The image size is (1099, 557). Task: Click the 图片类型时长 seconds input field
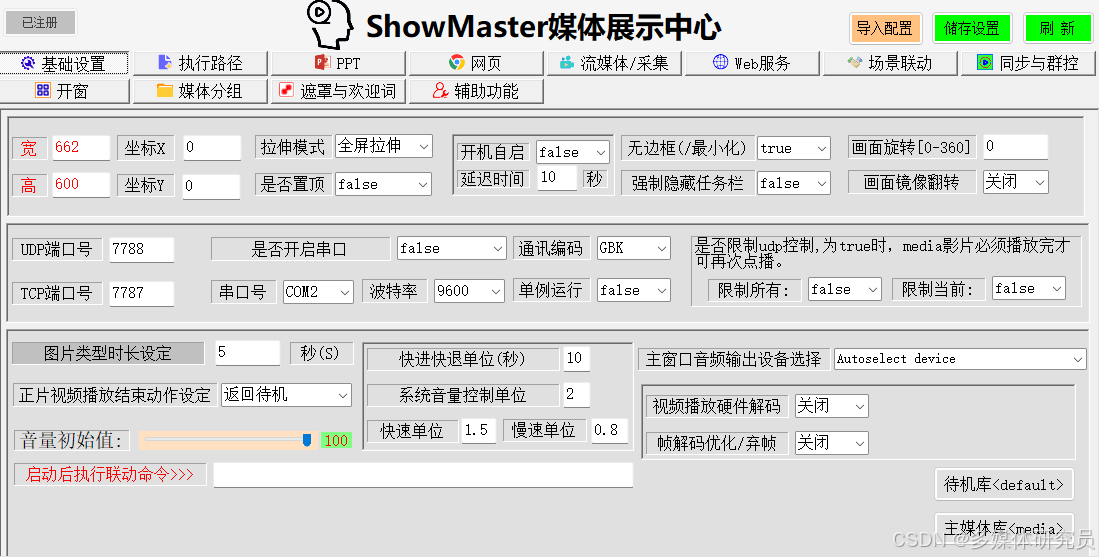pyautogui.click(x=247, y=353)
